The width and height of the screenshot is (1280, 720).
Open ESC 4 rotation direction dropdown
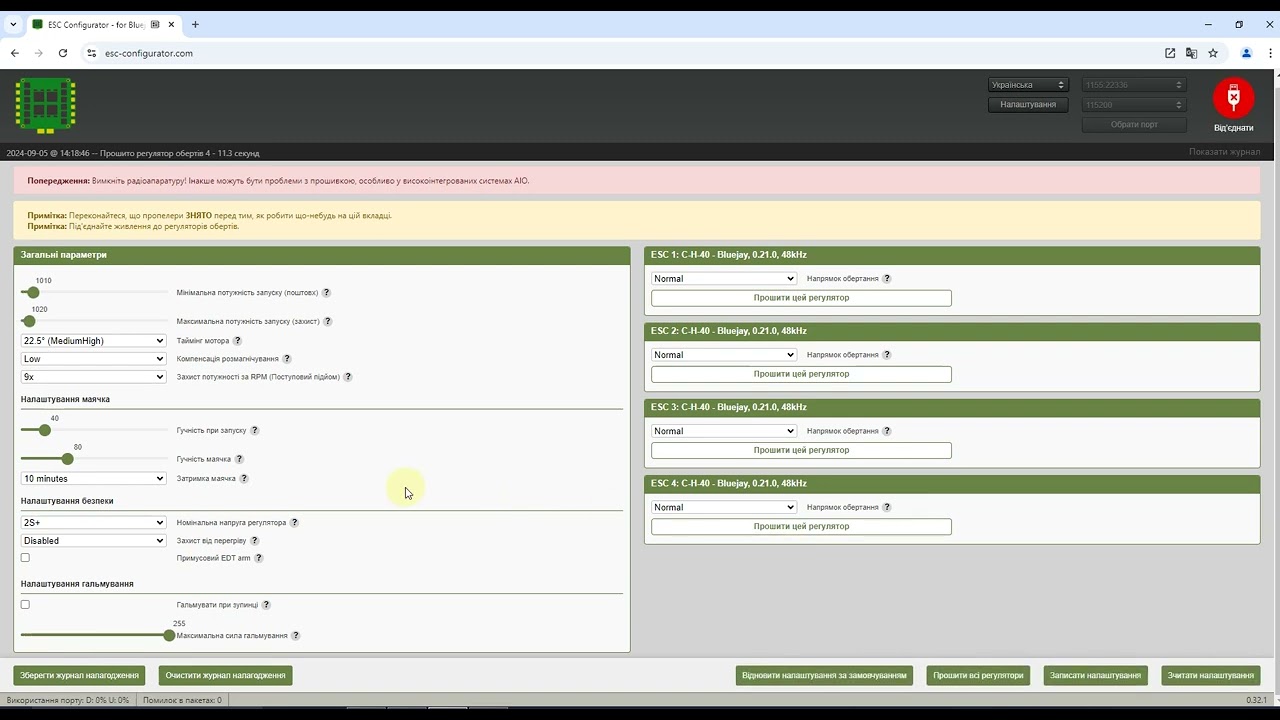tap(724, 507)
